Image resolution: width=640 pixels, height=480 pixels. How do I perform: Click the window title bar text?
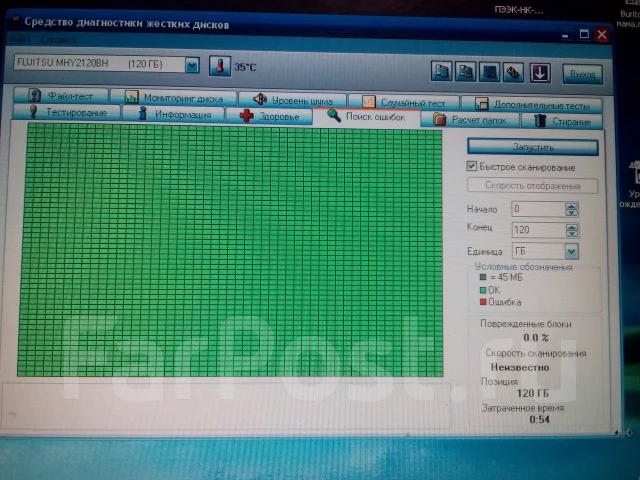(x=127, y=23)
